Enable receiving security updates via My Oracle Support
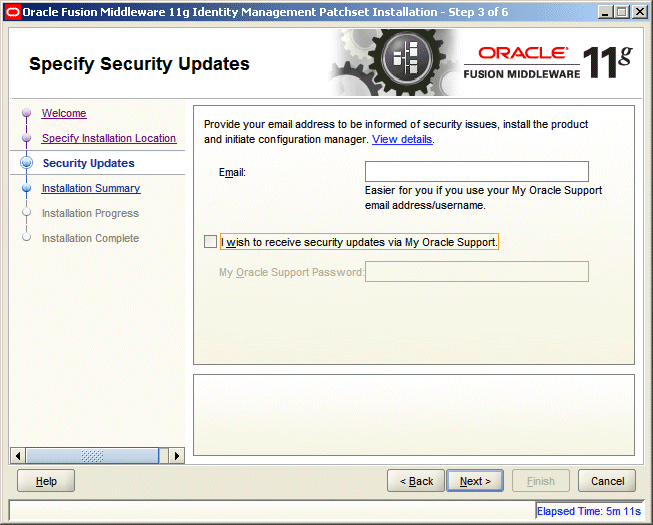Viewport: 653px width, 525px height. point(209,242)
